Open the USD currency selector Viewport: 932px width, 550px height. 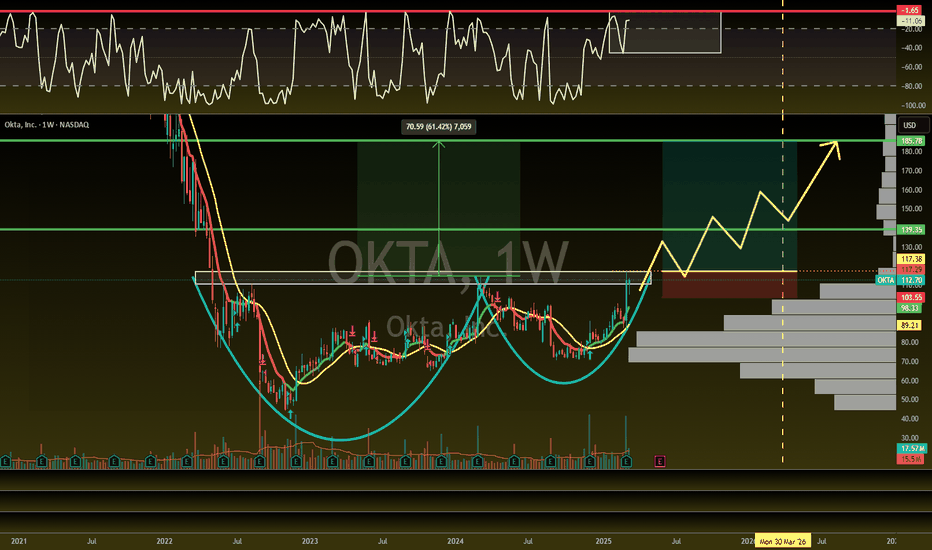point(914,125)
